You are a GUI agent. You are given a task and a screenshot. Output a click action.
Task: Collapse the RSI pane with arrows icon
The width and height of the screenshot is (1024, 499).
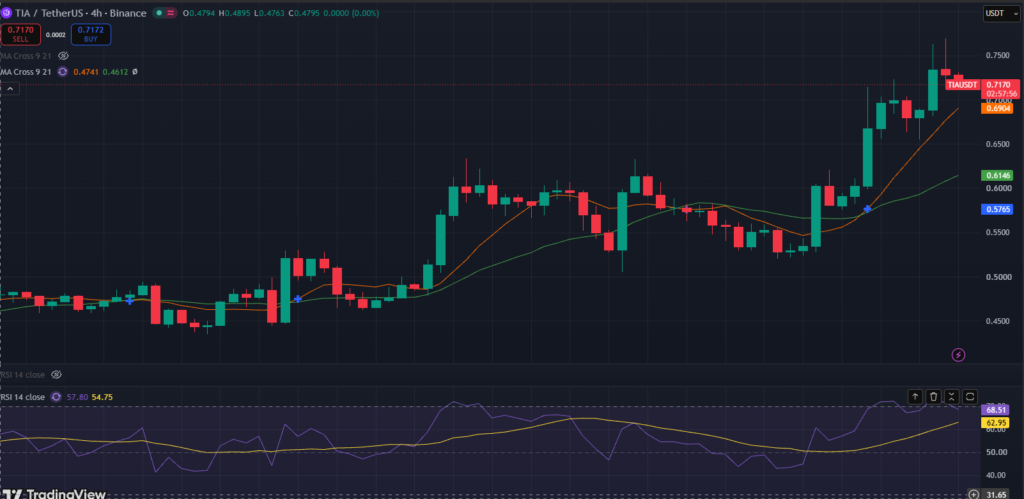tap(952, 396)
